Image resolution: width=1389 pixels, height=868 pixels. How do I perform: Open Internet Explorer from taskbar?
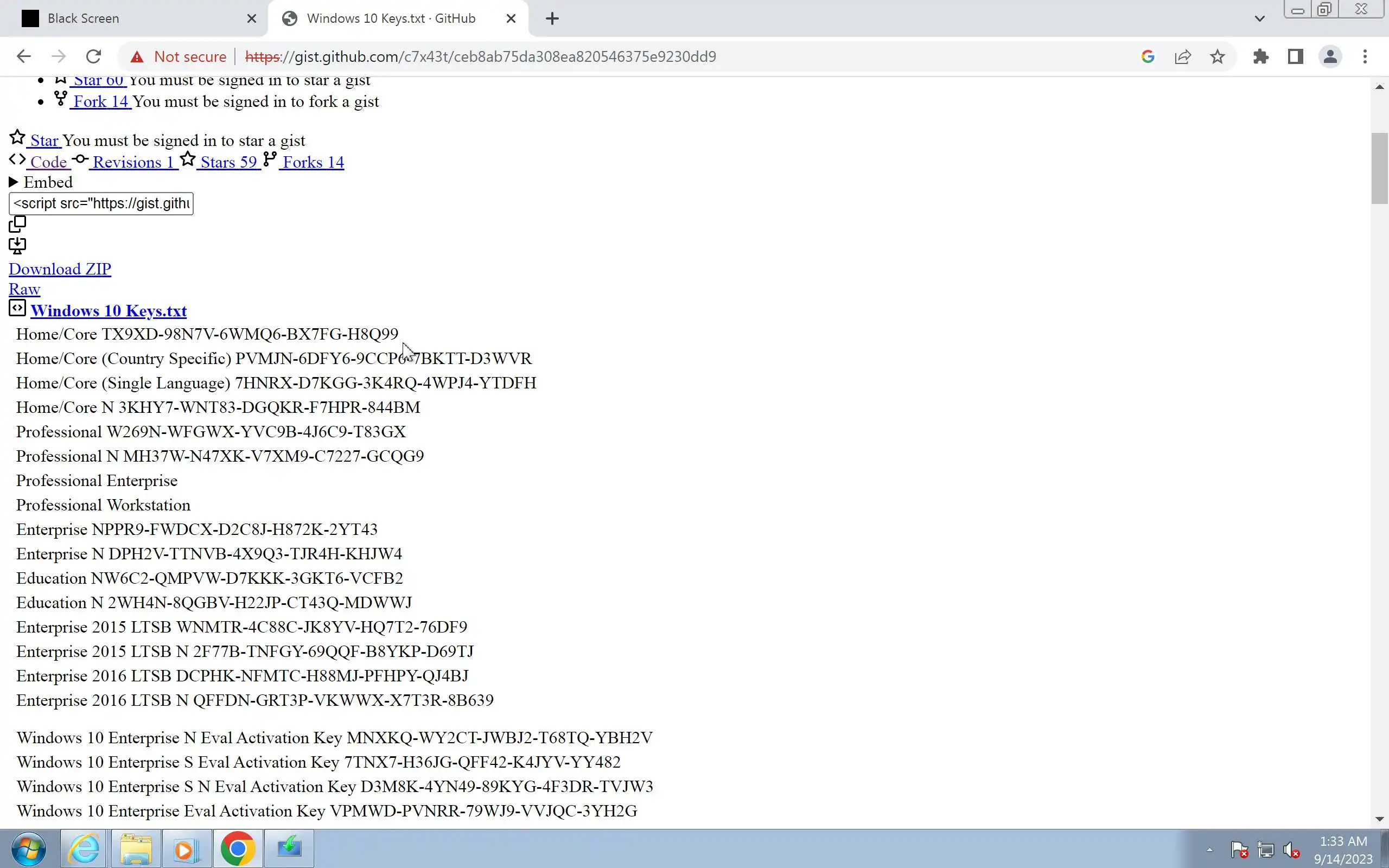[84, 848]
